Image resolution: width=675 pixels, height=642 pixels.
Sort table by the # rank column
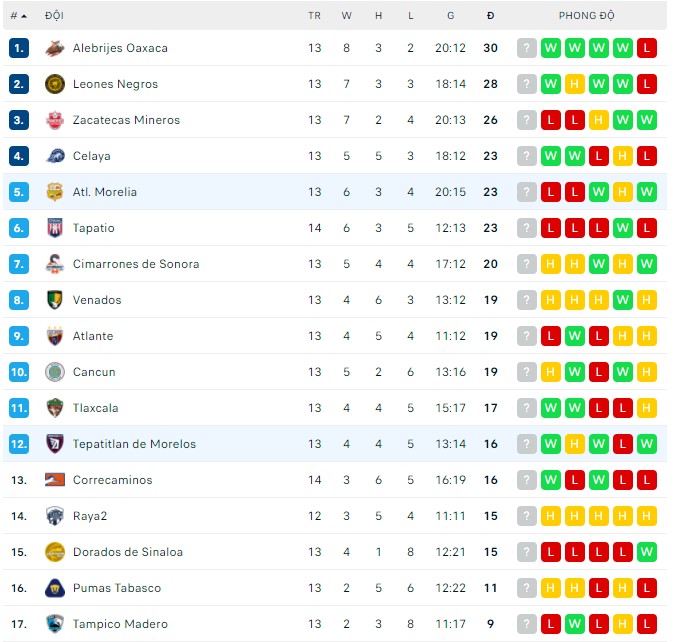pos(19,16)
